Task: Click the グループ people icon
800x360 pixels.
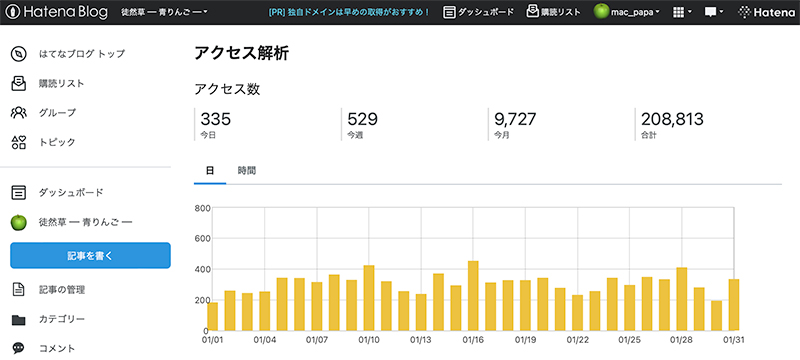Action: pyautogui.click(x=18, y=113)
